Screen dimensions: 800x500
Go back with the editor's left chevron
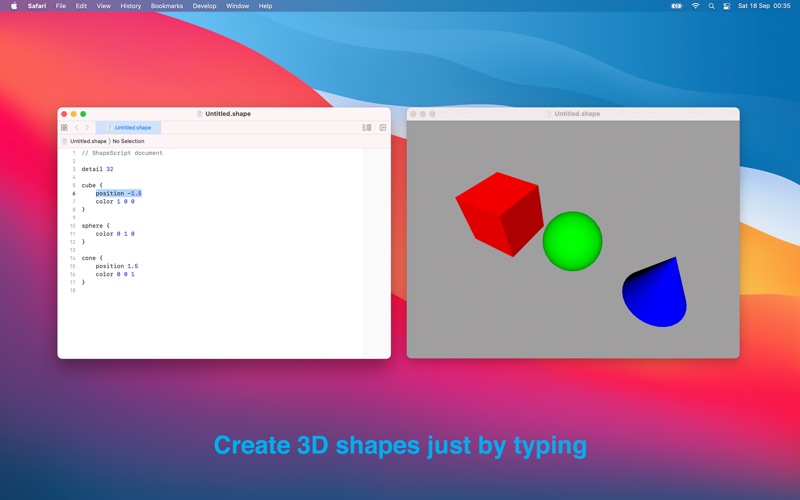77,128
